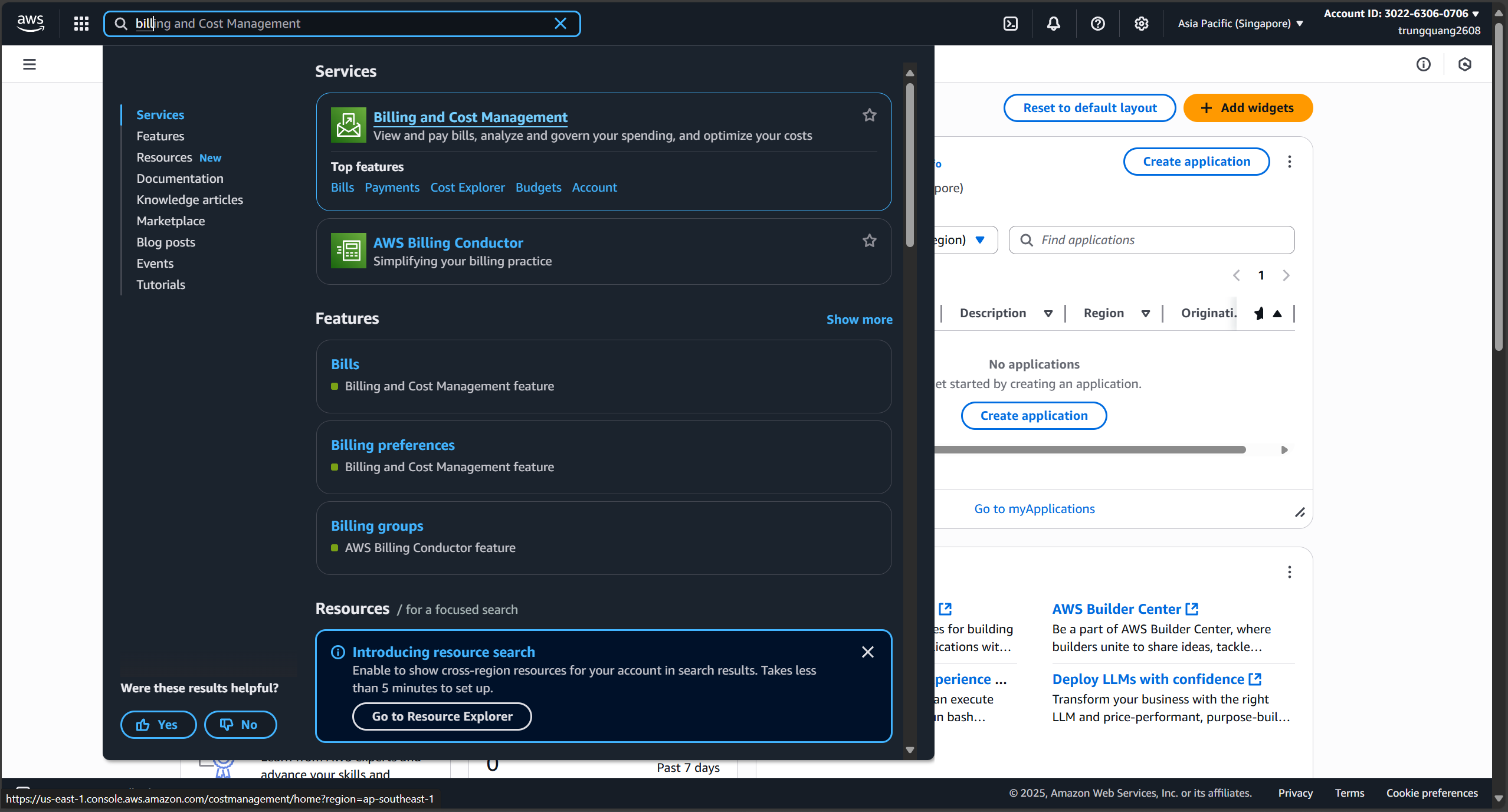Viewport: 1508px width, 812px height.
Task: Click the Yes thumbs-up feedback button
Action: tap(158, 725)
